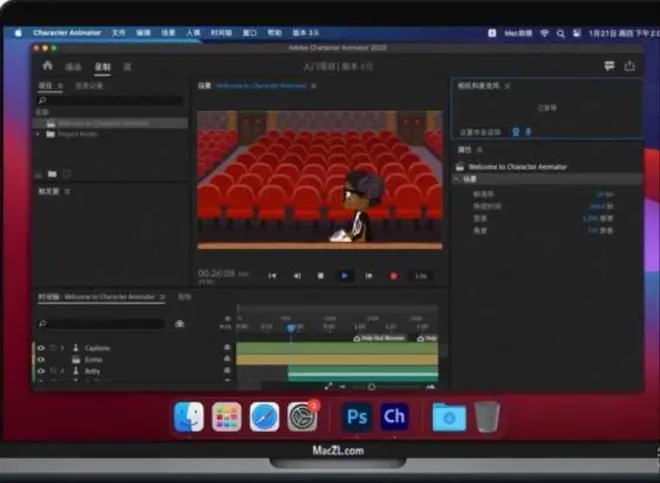This screenshot has height=483, width=660.
Task: Click the Project panel search field
Action: point(112,100)
